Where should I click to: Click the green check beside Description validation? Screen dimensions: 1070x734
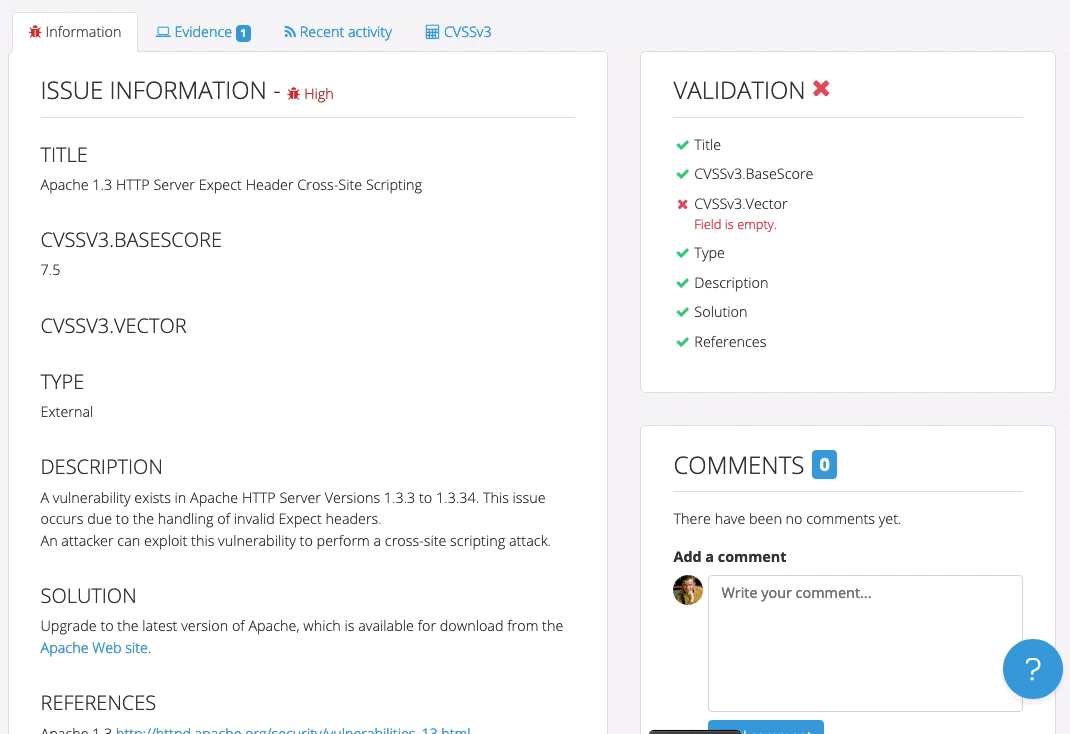pyautogui.click(x=682, y=282)
